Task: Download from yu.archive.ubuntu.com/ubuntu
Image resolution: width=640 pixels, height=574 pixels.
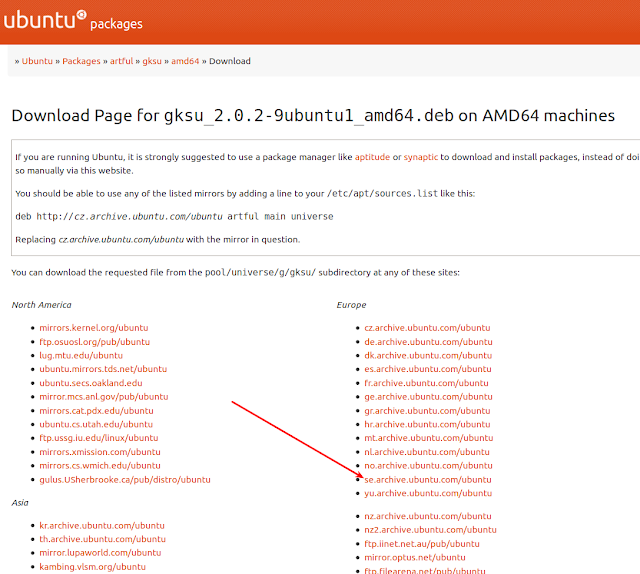Action: point(428,493)
